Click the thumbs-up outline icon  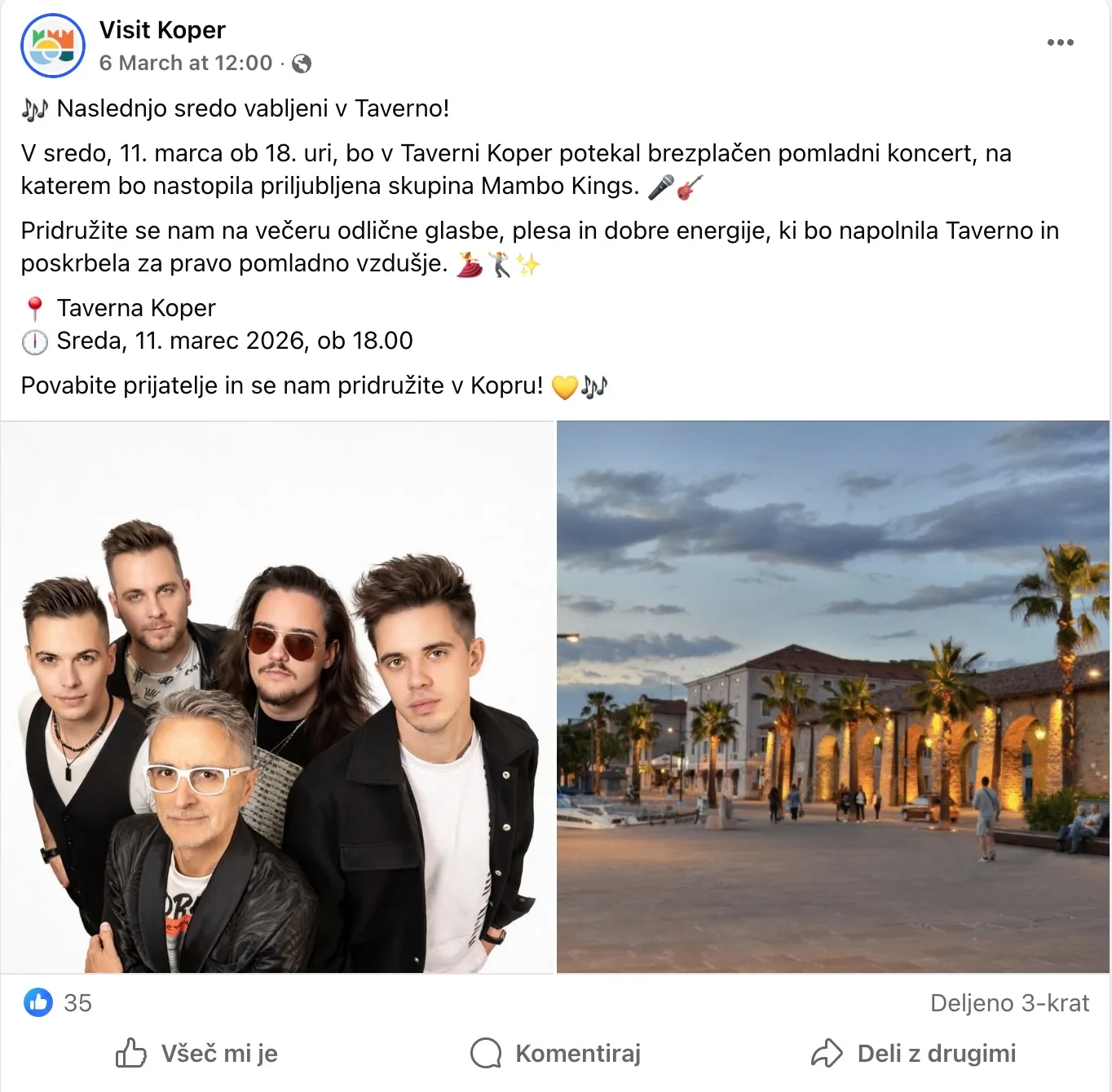130,1053
